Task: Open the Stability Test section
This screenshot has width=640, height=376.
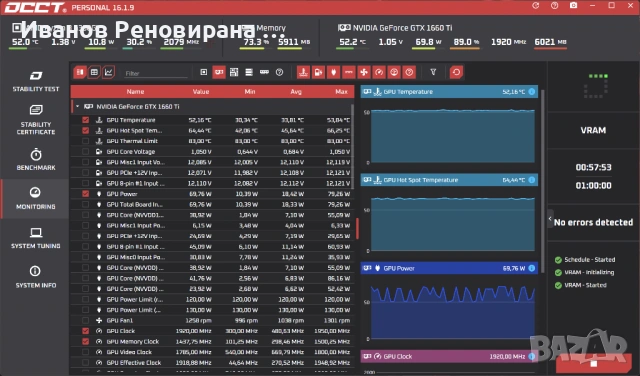Action: click(36, 81)
